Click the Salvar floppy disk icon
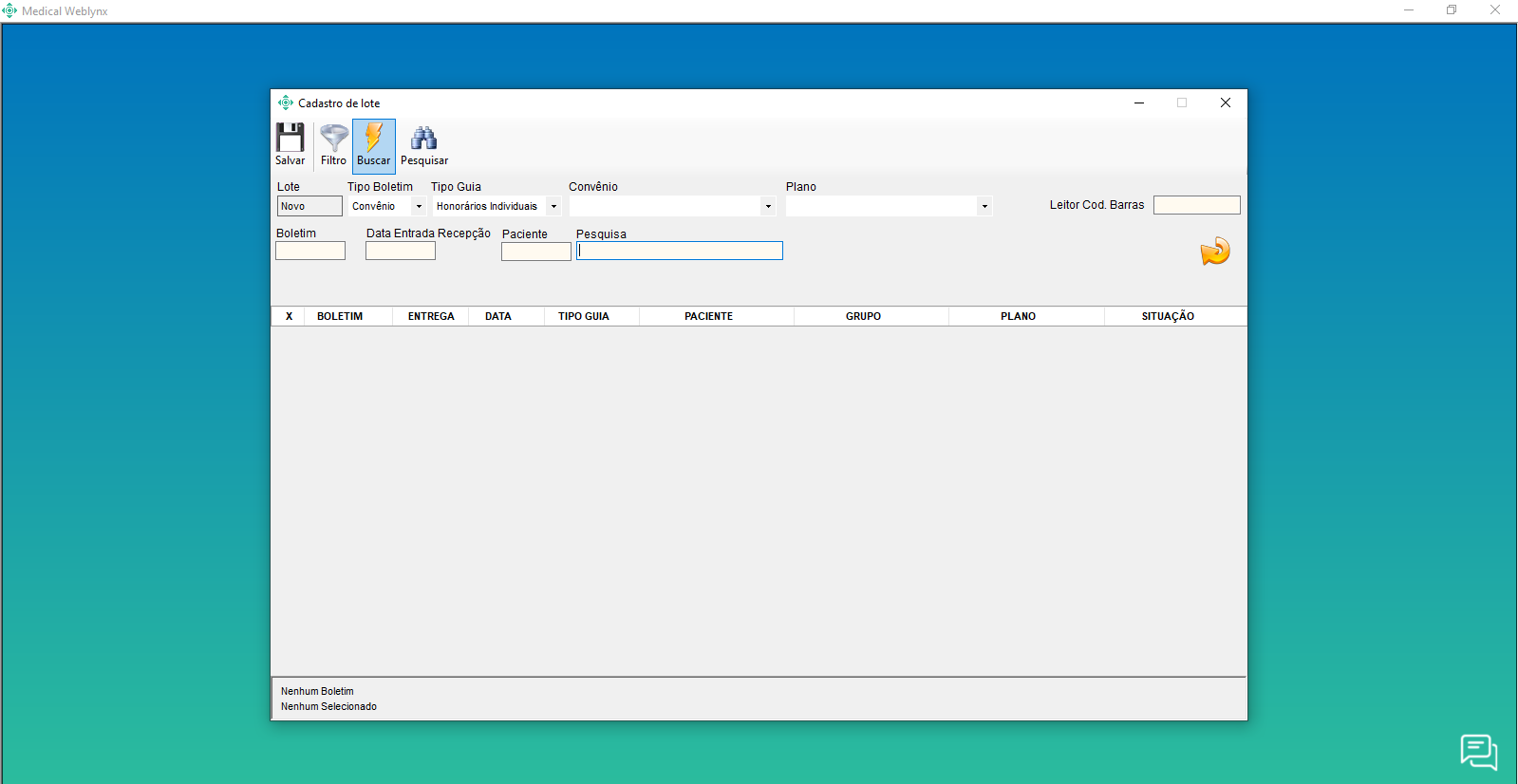1518x784 pixels. 290,139
